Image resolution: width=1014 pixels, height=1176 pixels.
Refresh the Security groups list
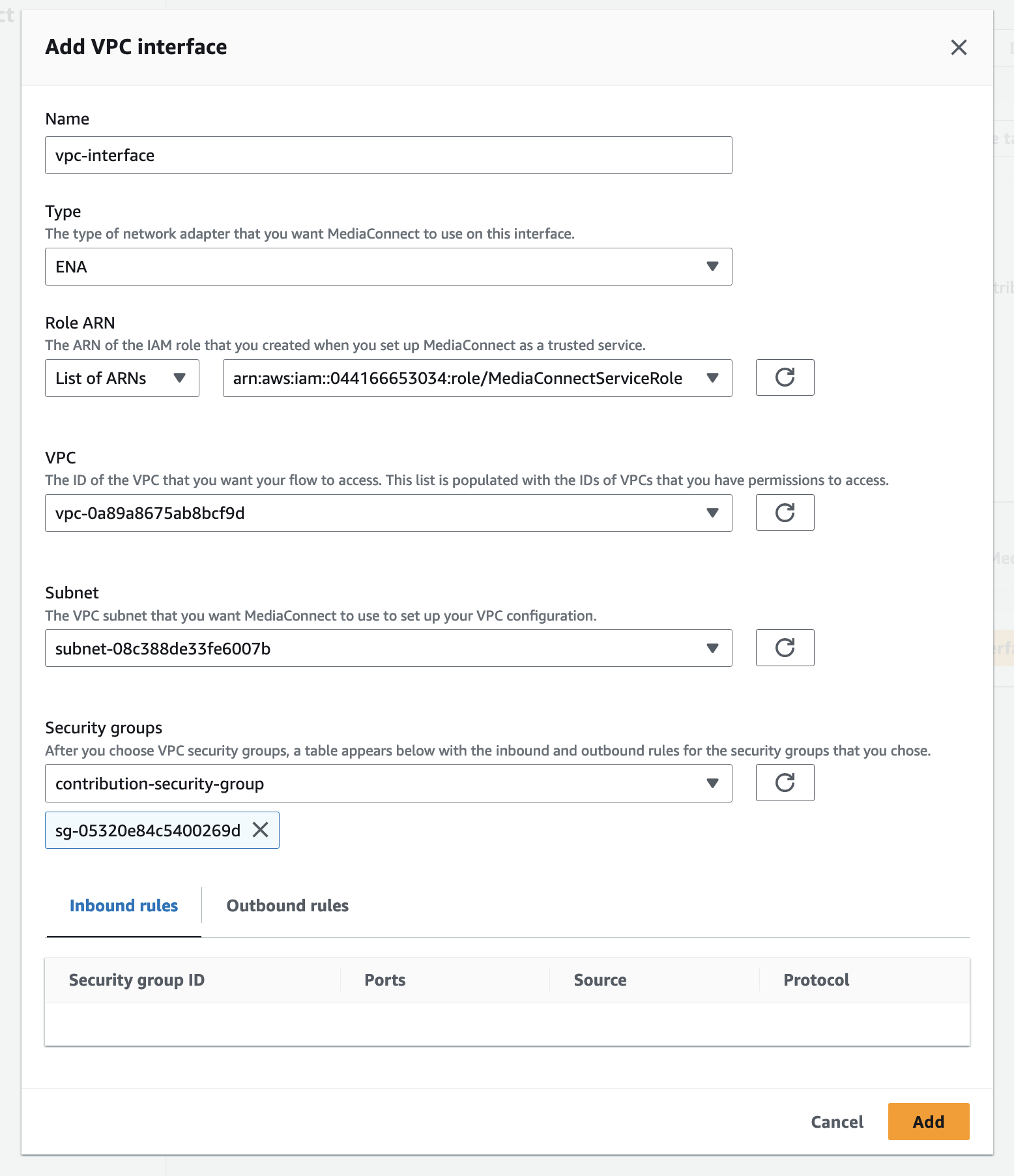click(785, 782)
